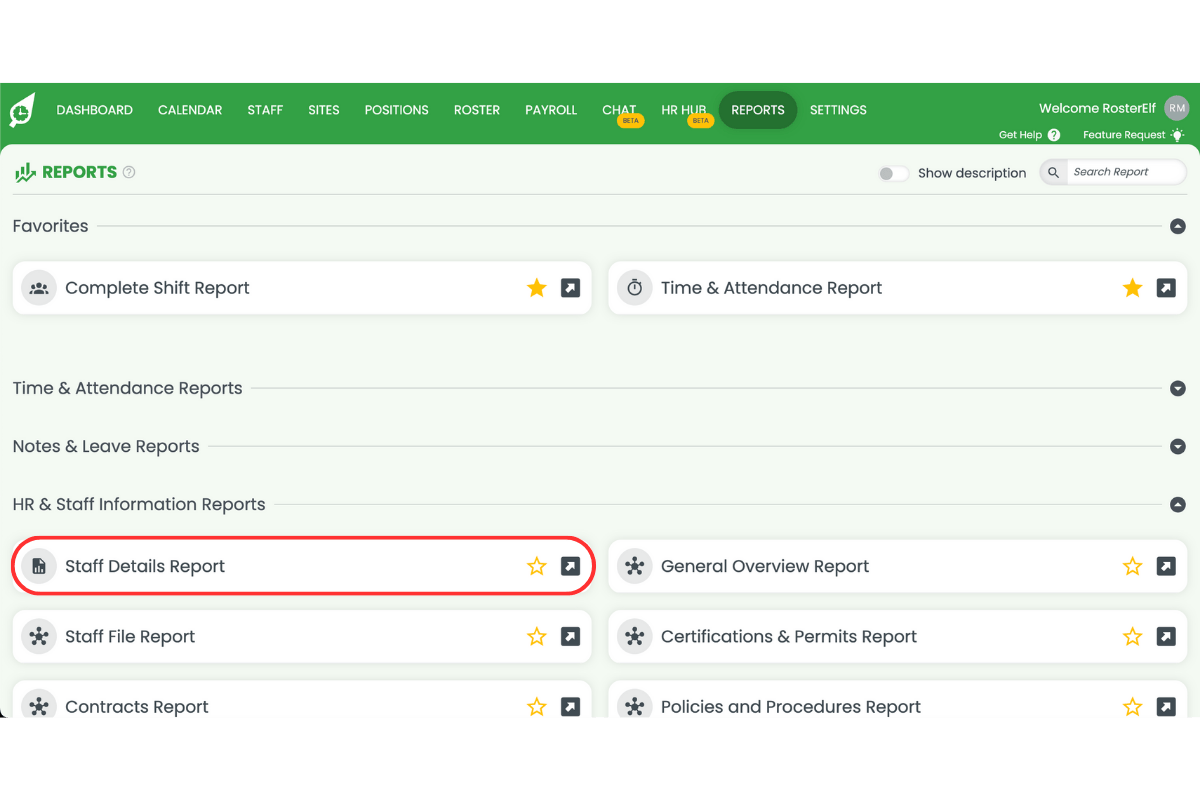Open the Certifications & Permits Report
The height and width of the screenshot is (800, 1200).
pos(789,636)
